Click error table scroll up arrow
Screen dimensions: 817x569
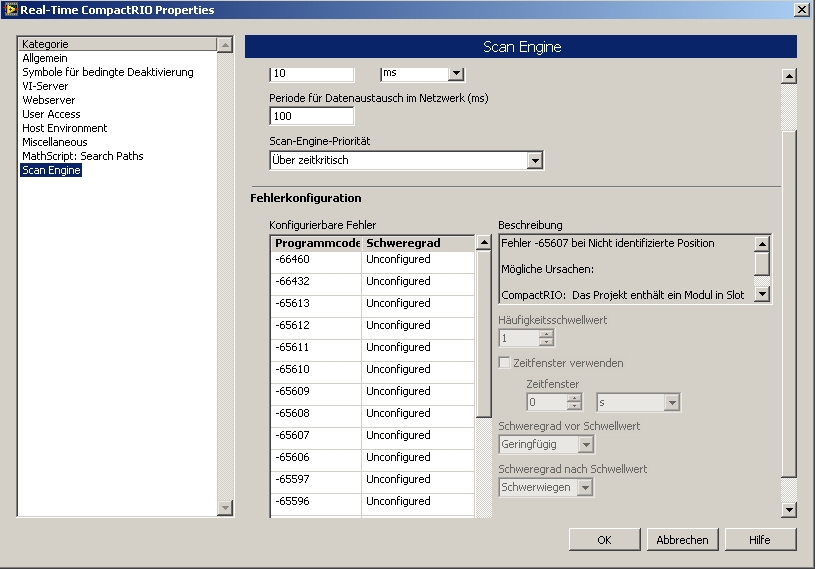[484, 242]
